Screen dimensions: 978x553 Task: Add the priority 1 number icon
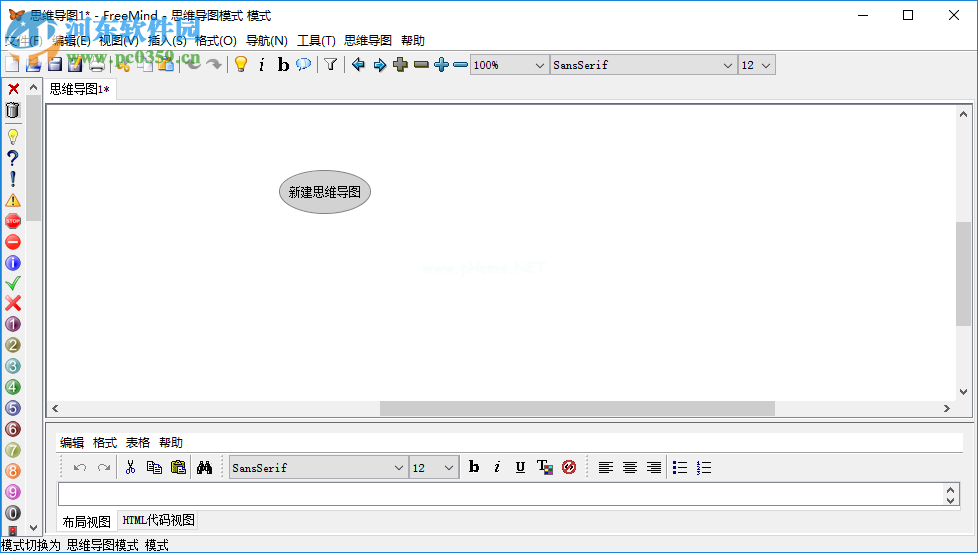(x=13, y=324)
